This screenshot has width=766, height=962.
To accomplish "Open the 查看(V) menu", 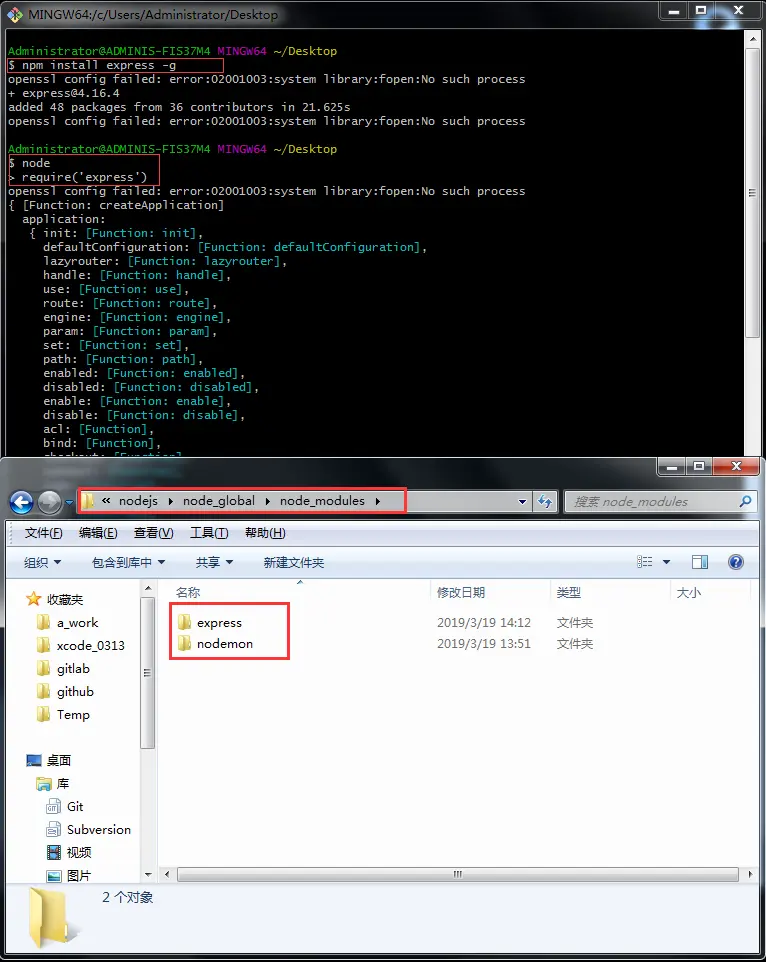I will 153,533.
